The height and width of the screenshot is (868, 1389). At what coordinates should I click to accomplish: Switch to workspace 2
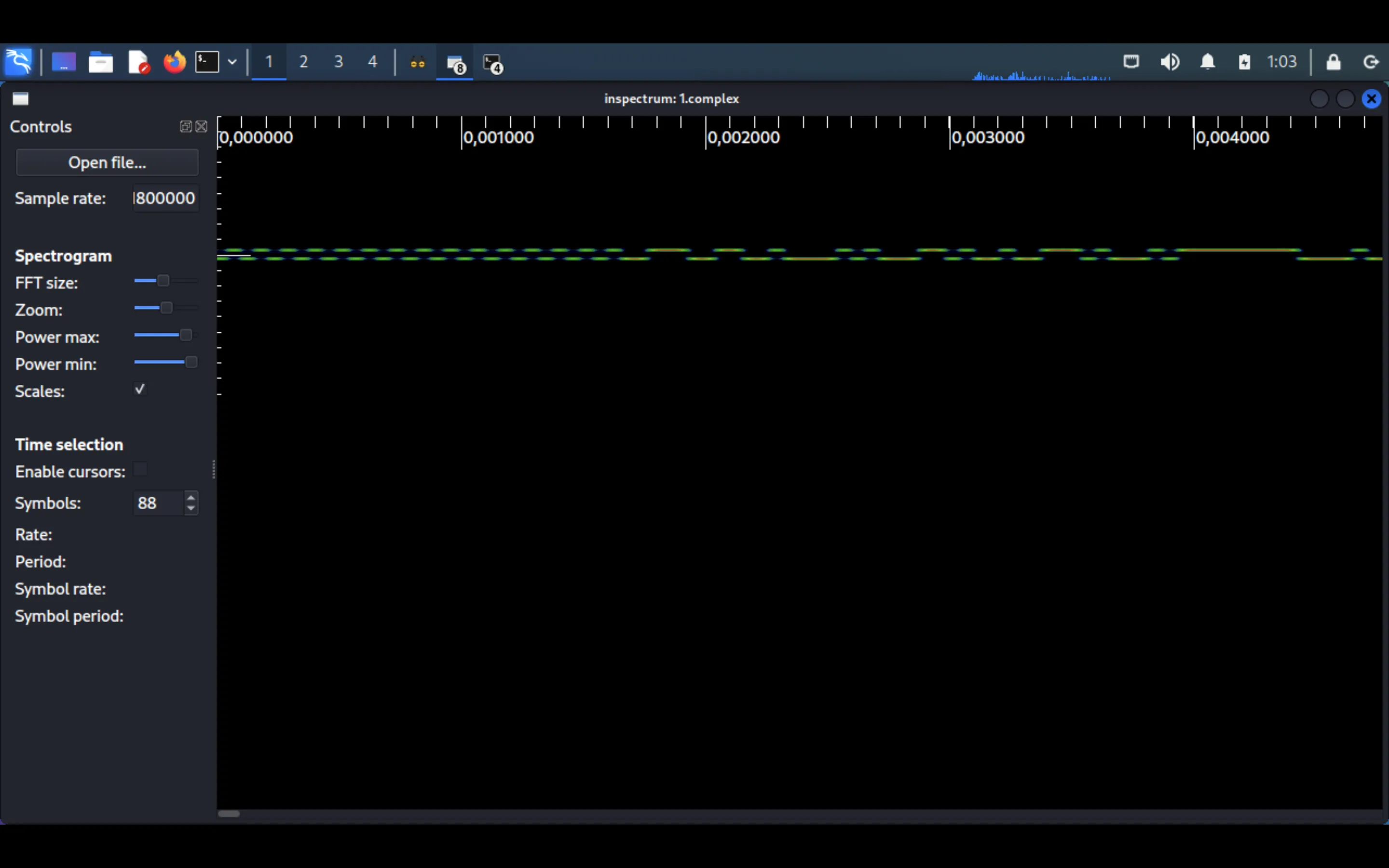pos(304,62)
